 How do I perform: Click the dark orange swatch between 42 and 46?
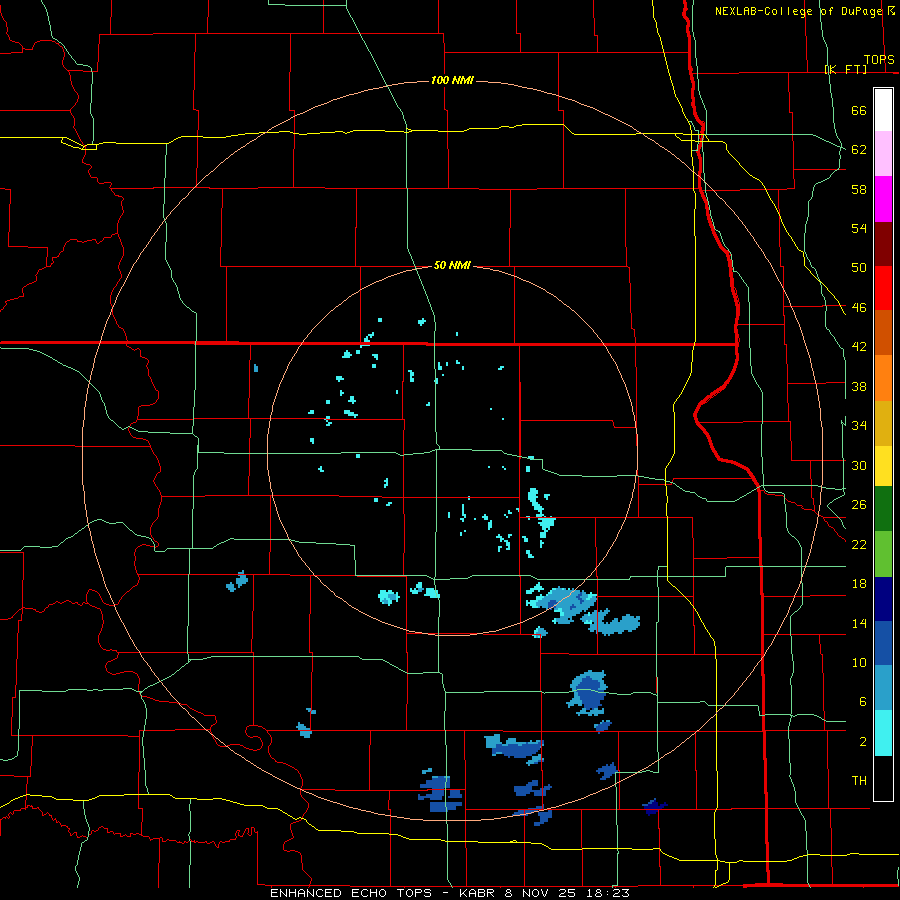pos(883,332)
